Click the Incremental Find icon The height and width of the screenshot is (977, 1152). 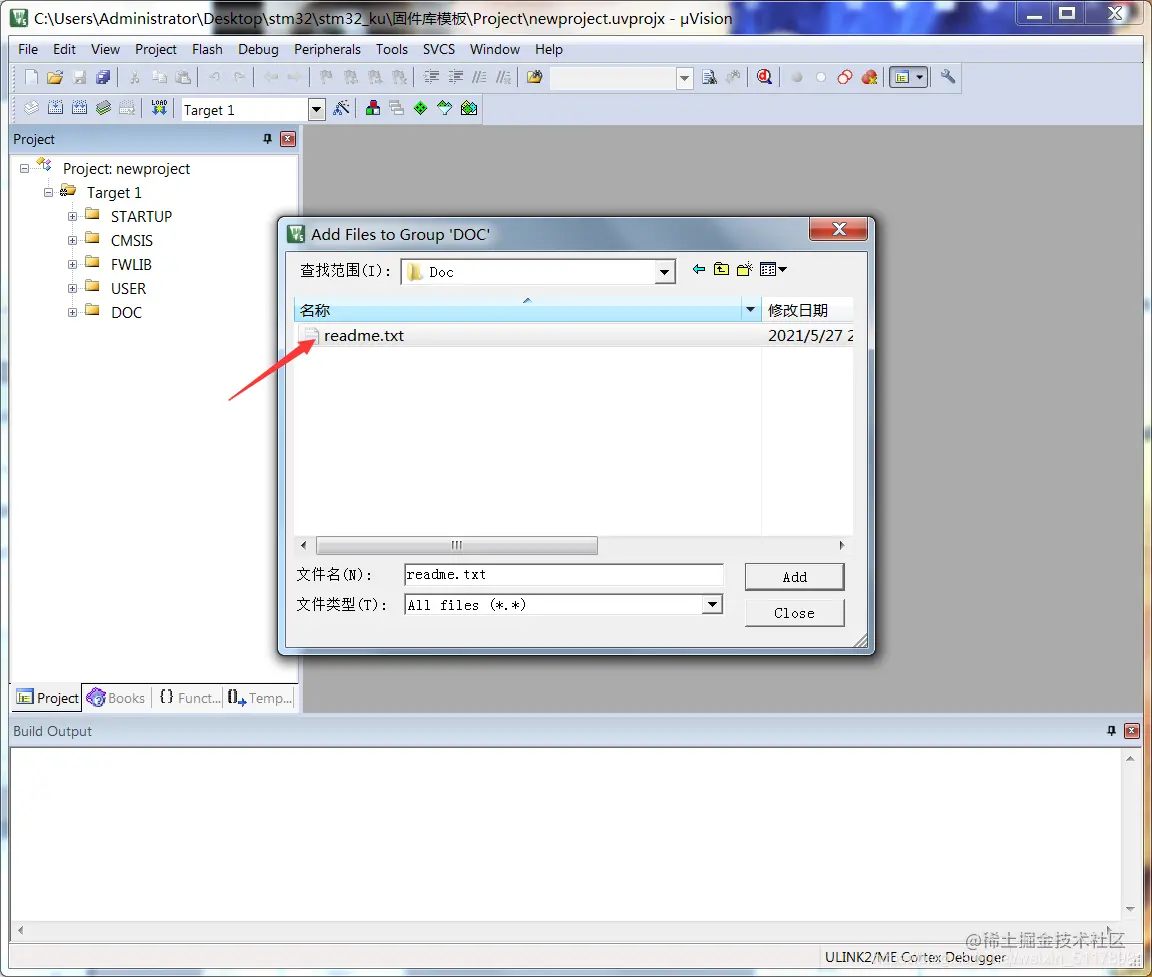coord(733,77)
